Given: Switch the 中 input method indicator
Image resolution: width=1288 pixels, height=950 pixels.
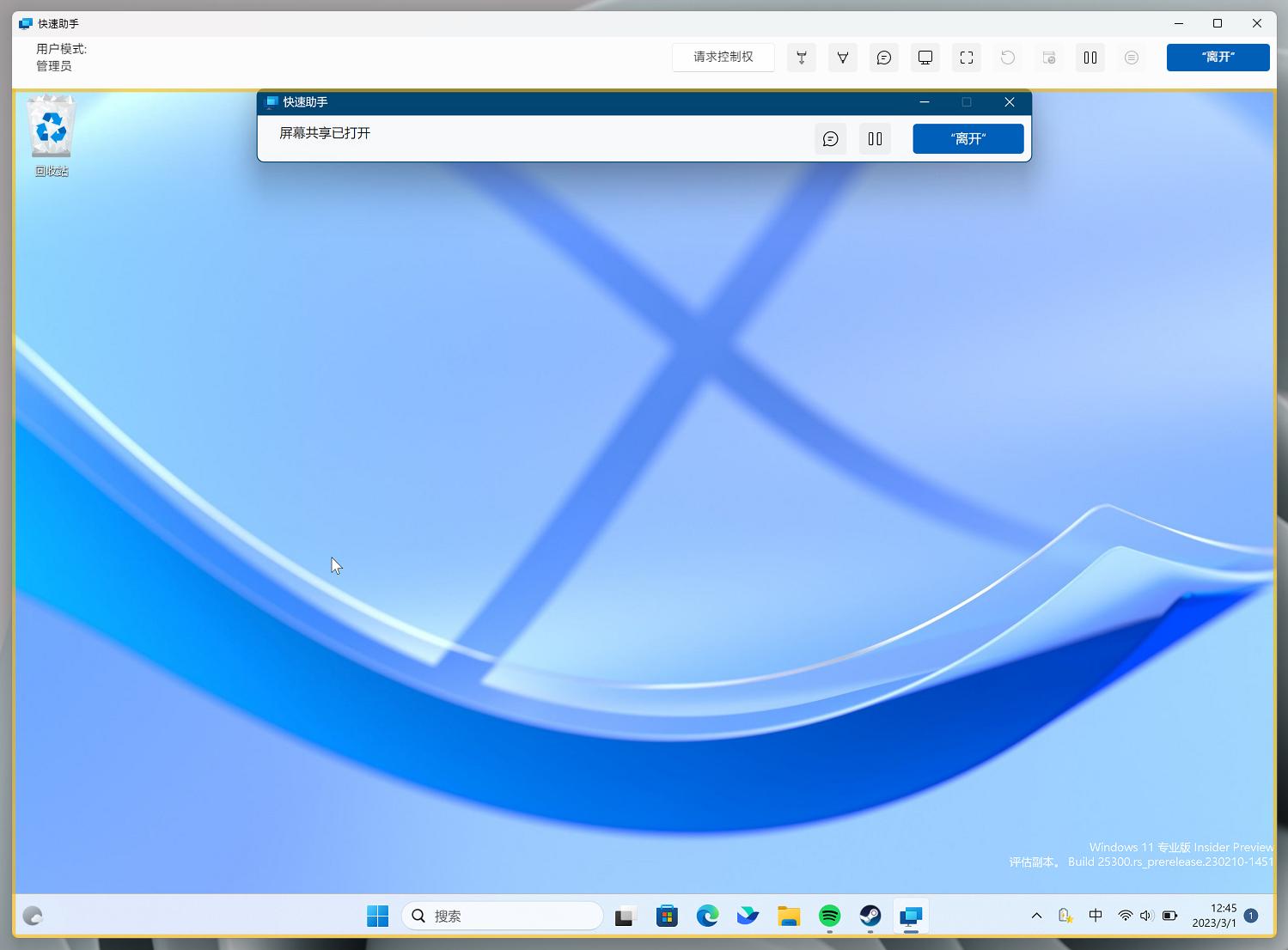Looking at the screenshot, I should pyautogui.click(x=1096, y=916).
